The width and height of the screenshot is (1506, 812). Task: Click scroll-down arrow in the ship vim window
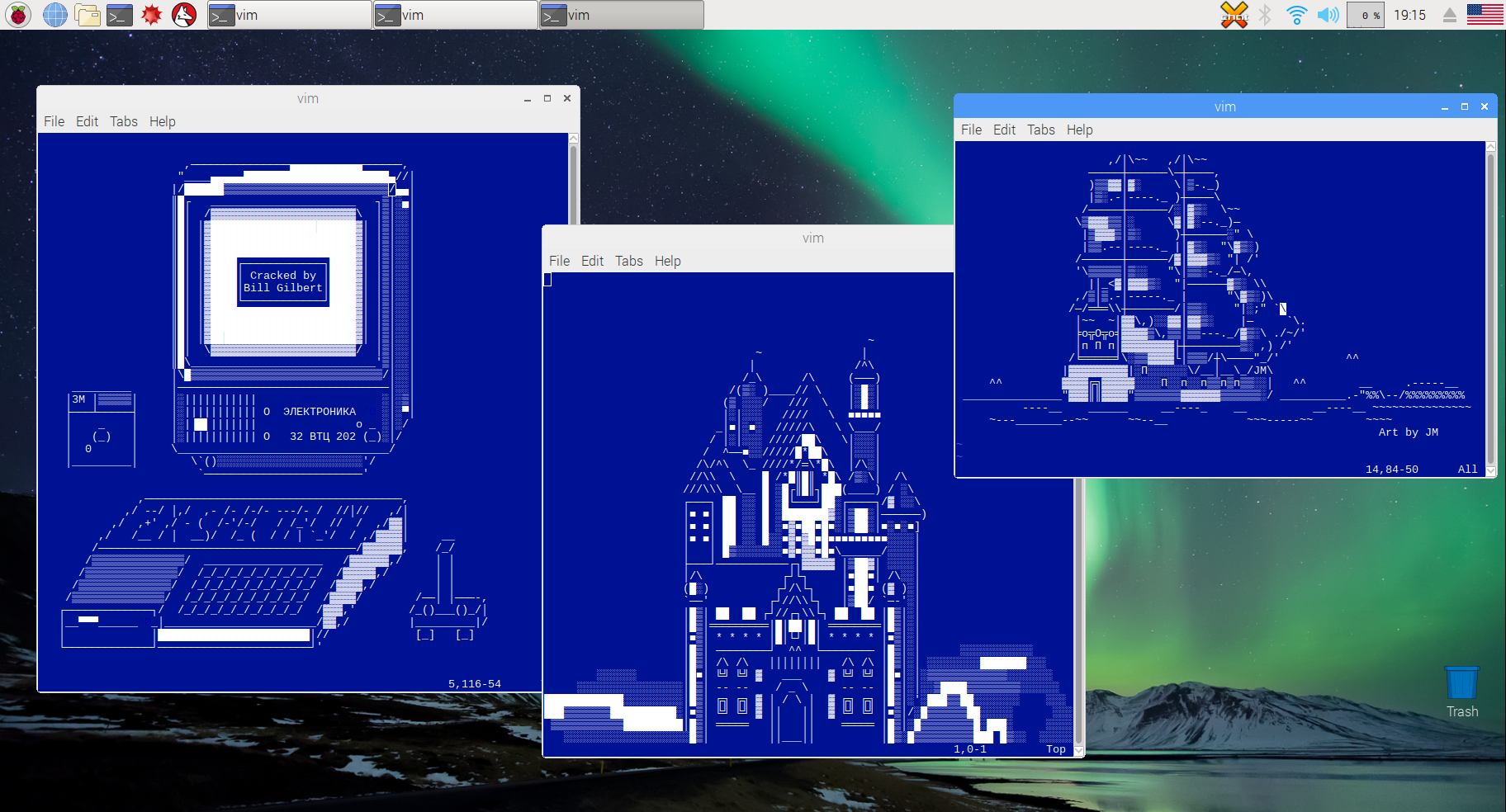(x=1490, y=470)
